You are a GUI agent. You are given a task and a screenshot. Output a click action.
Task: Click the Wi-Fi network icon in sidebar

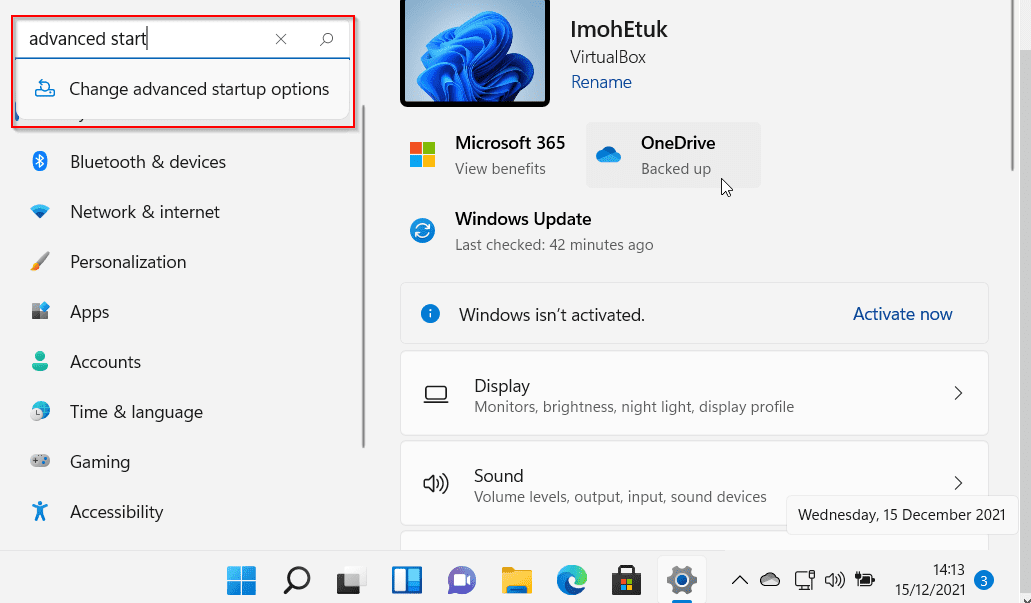[40, 212]
